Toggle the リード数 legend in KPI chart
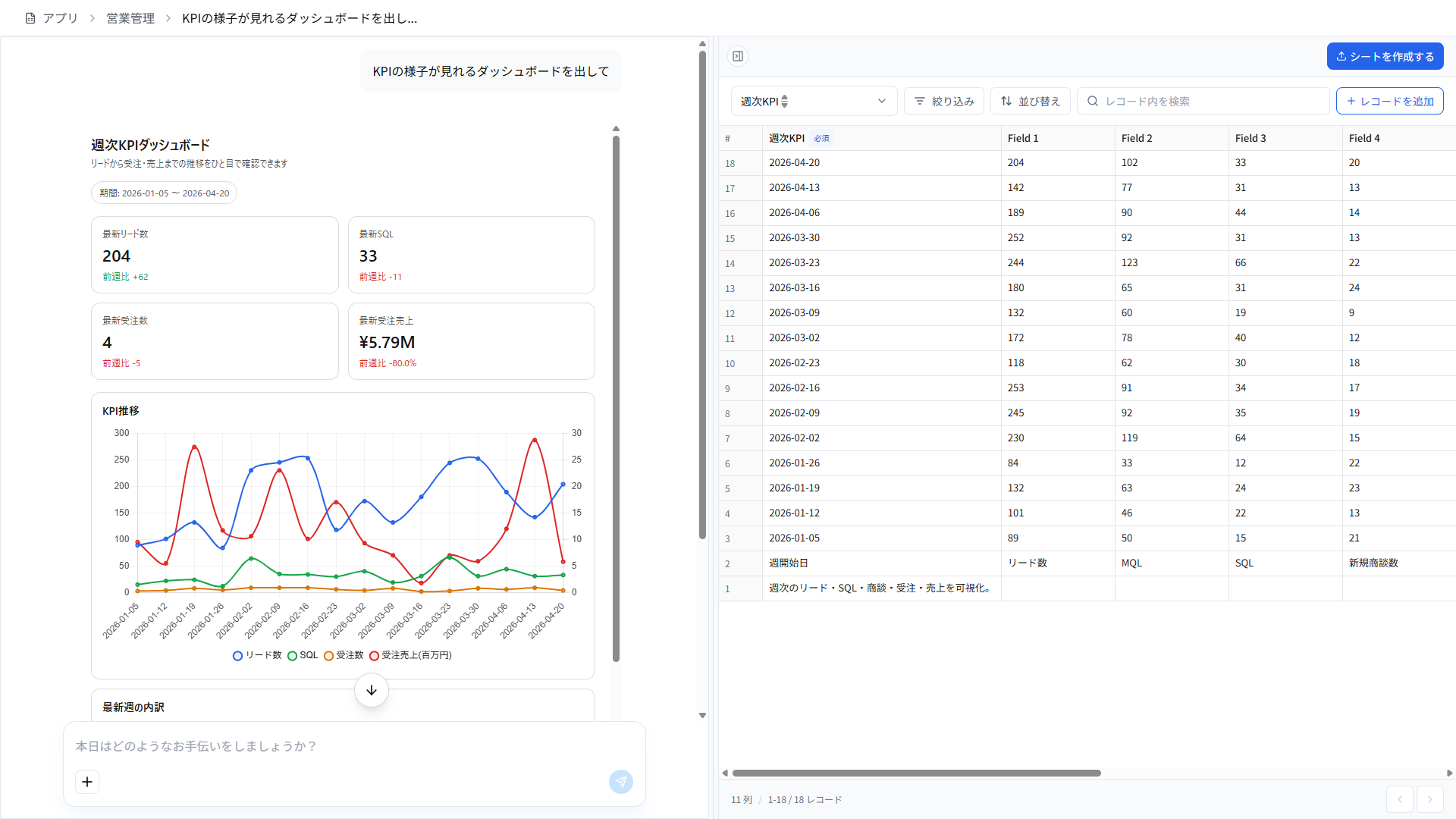Viewport: 1456px width, 819px height. click(x=237, y=655)
